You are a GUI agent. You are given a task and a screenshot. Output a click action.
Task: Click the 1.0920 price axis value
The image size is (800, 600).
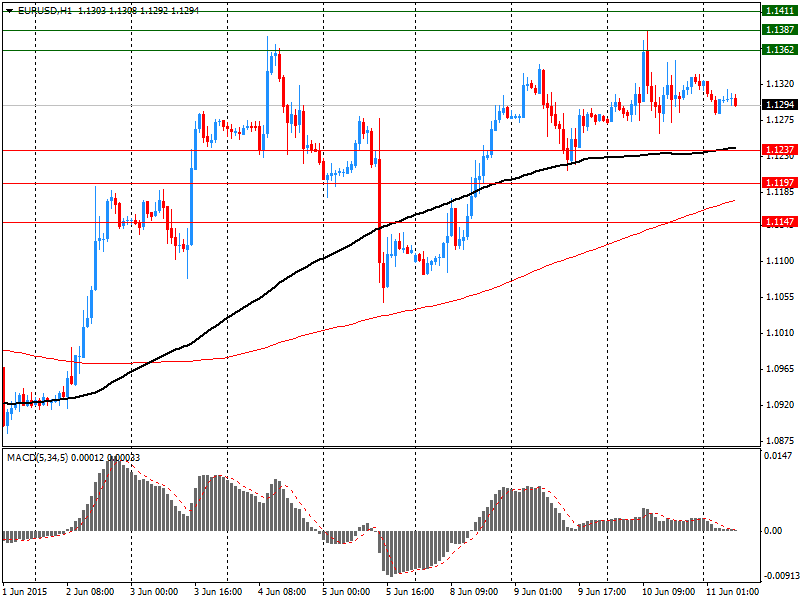tap(780, 405)
